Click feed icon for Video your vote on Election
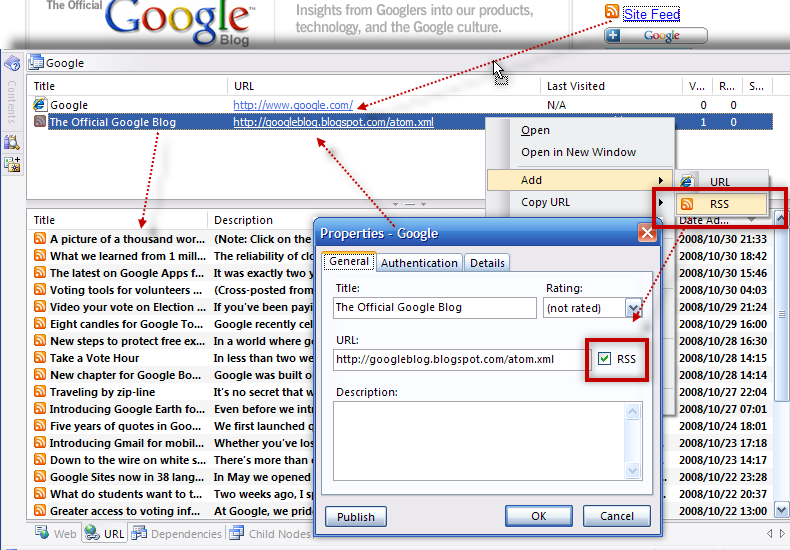This screenshot has height=550, width=790. click(x=40, y=306)
